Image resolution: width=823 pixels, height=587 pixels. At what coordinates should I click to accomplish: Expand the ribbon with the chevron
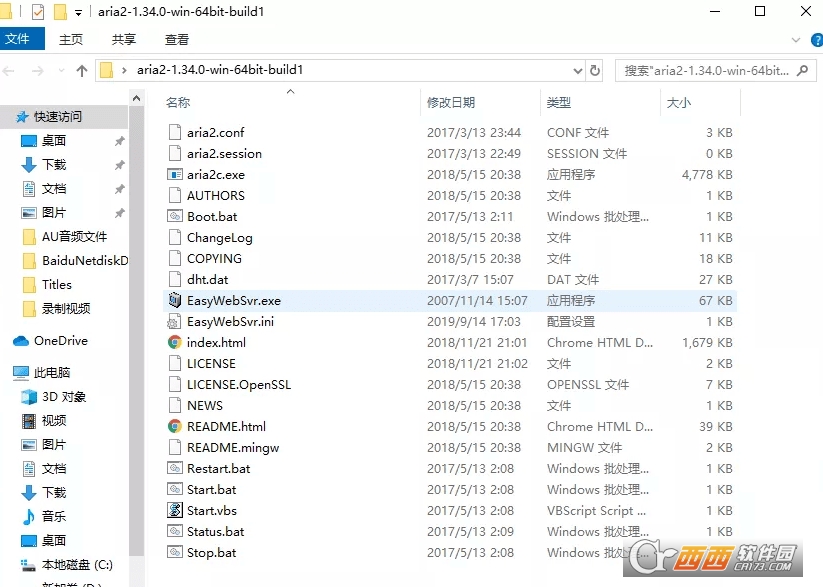pyautogui.click(x=796, y=40)
